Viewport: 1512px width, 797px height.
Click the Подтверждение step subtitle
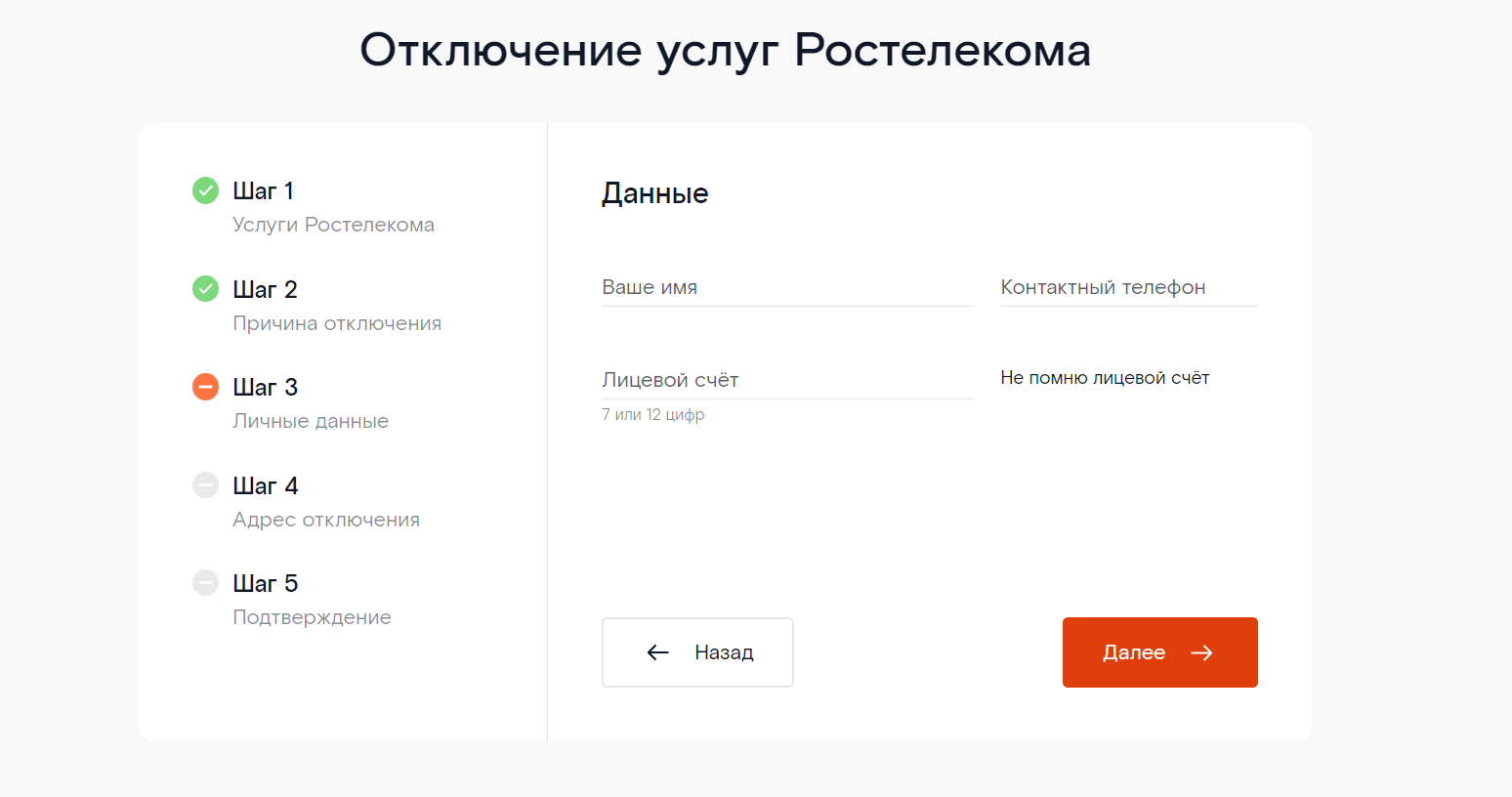(312, 617)
